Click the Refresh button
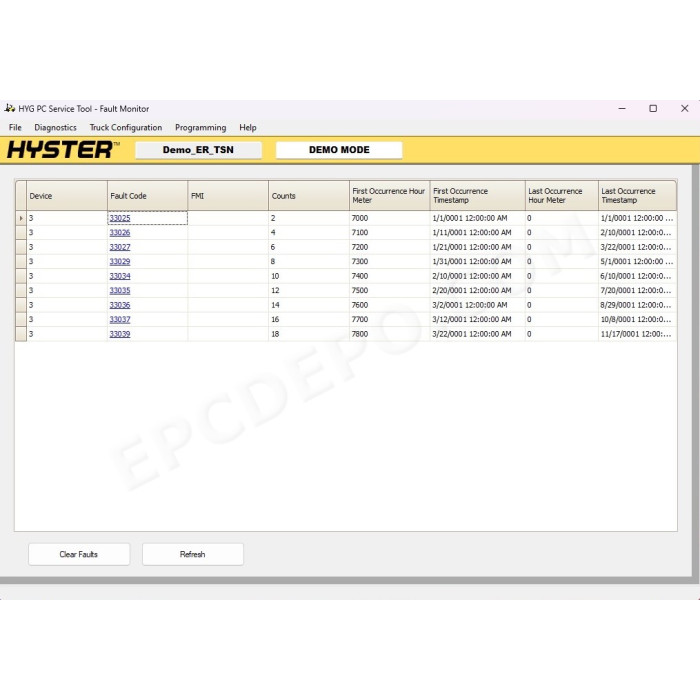The height and width of the screenshot is (700, 700). pos(193,554)
